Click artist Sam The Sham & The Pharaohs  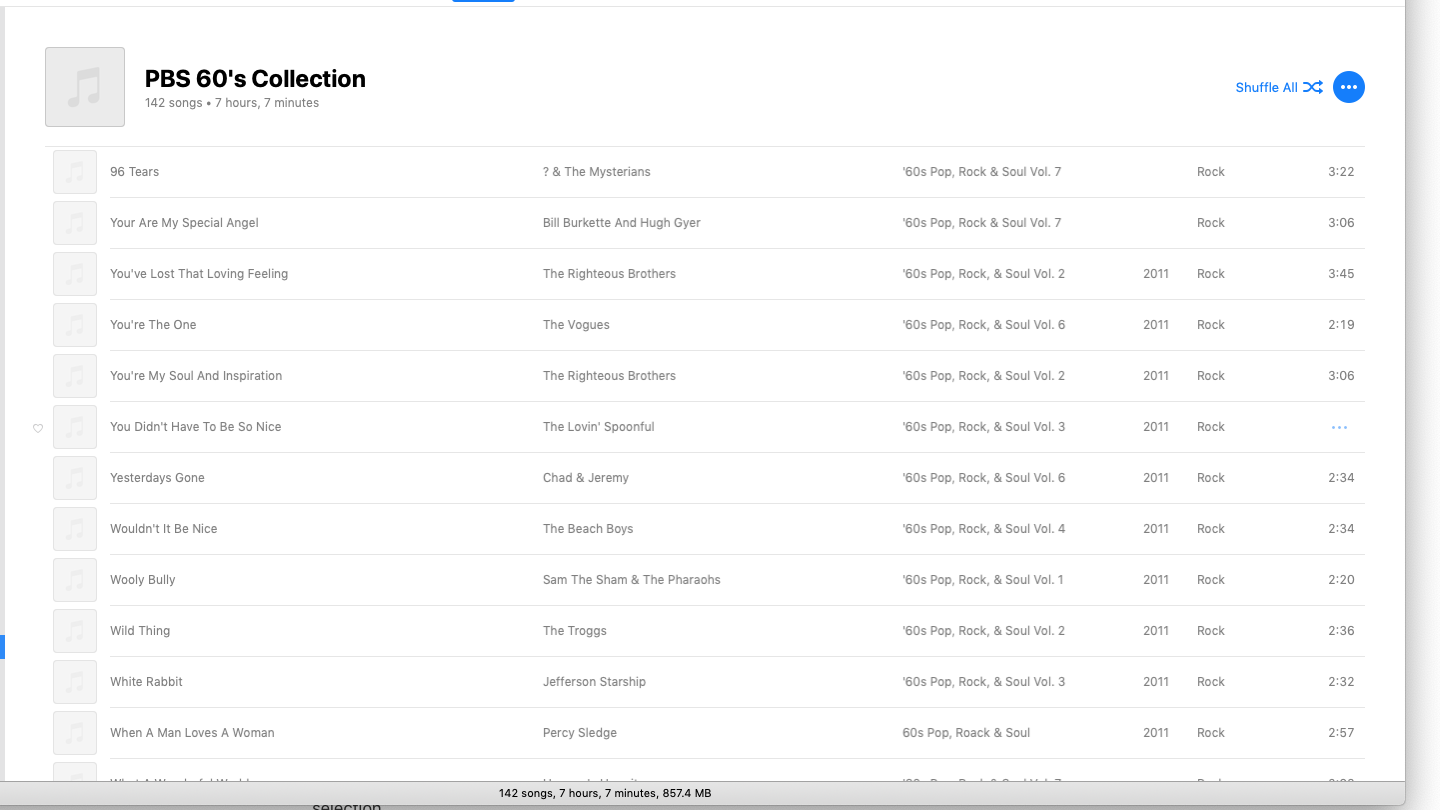point(632,580)
